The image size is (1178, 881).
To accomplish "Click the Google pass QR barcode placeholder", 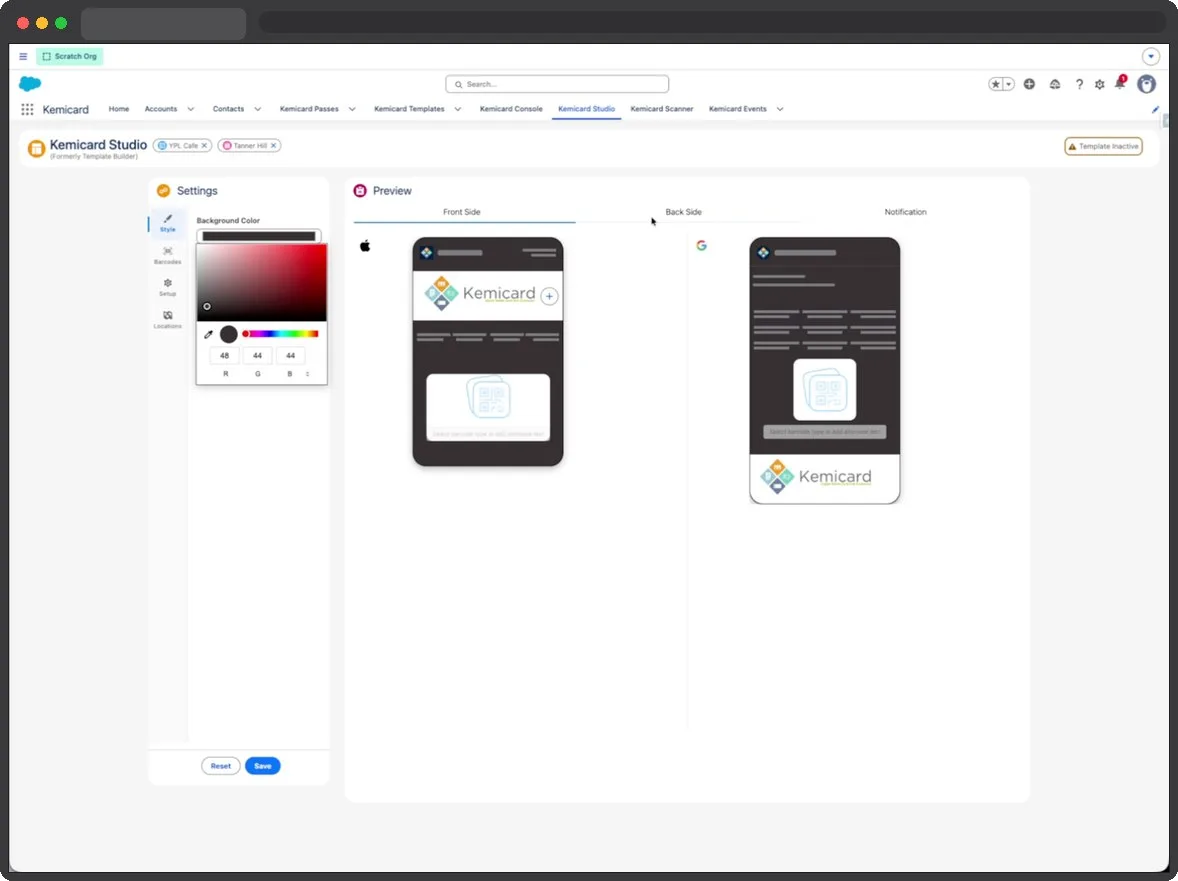I will (x=825, y=390).
